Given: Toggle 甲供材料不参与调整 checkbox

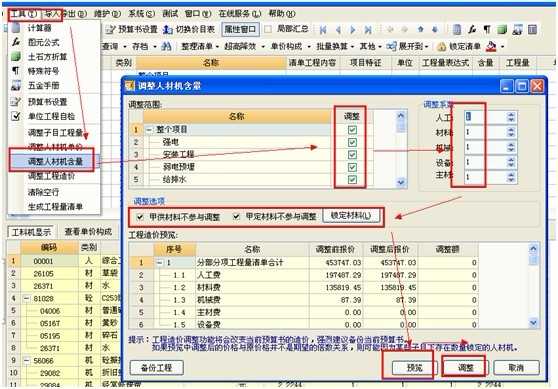Looking at the screenshot, I should 140,216.
